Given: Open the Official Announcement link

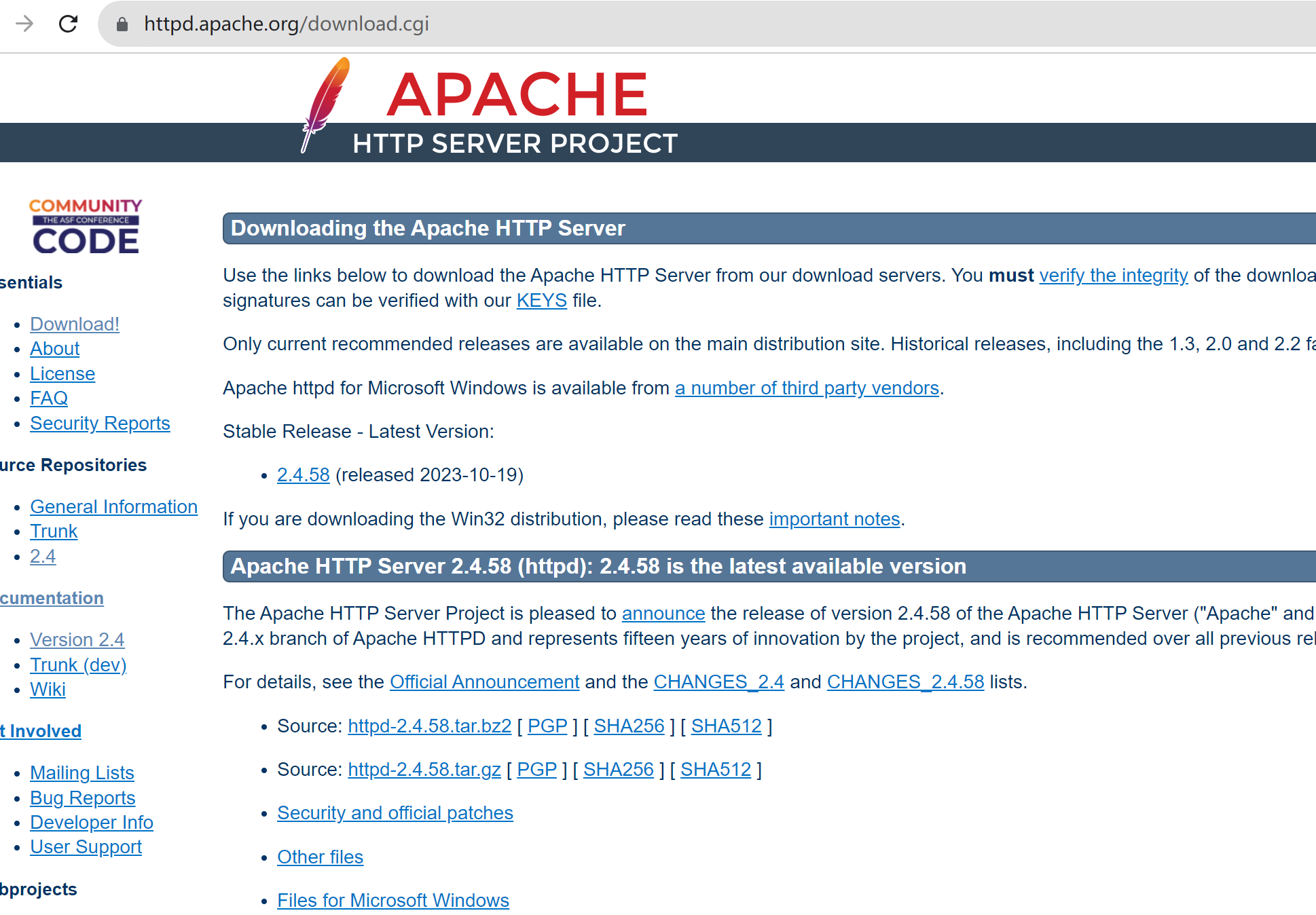Looking at the screenshot, I should 484,682.
